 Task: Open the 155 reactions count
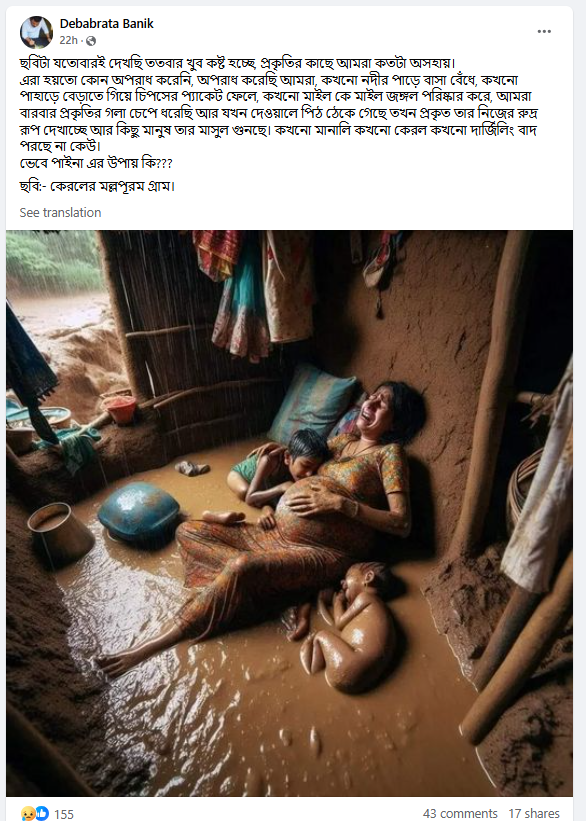[64, 814]
